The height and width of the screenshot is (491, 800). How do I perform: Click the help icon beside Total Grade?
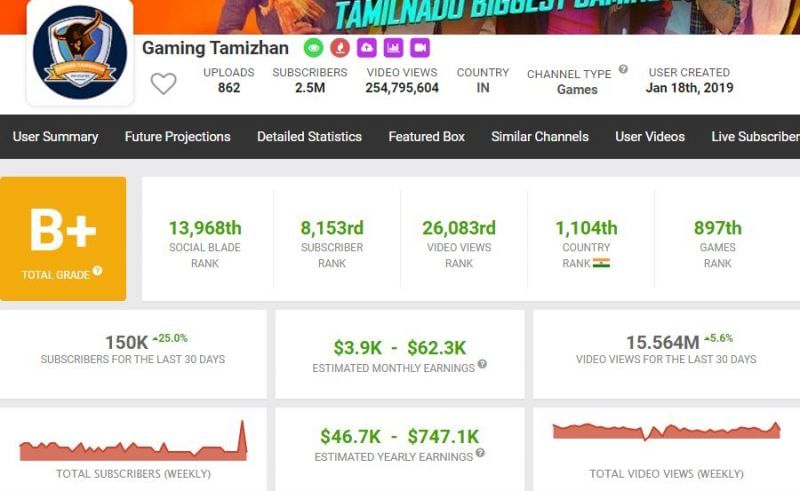click(97, 271)
